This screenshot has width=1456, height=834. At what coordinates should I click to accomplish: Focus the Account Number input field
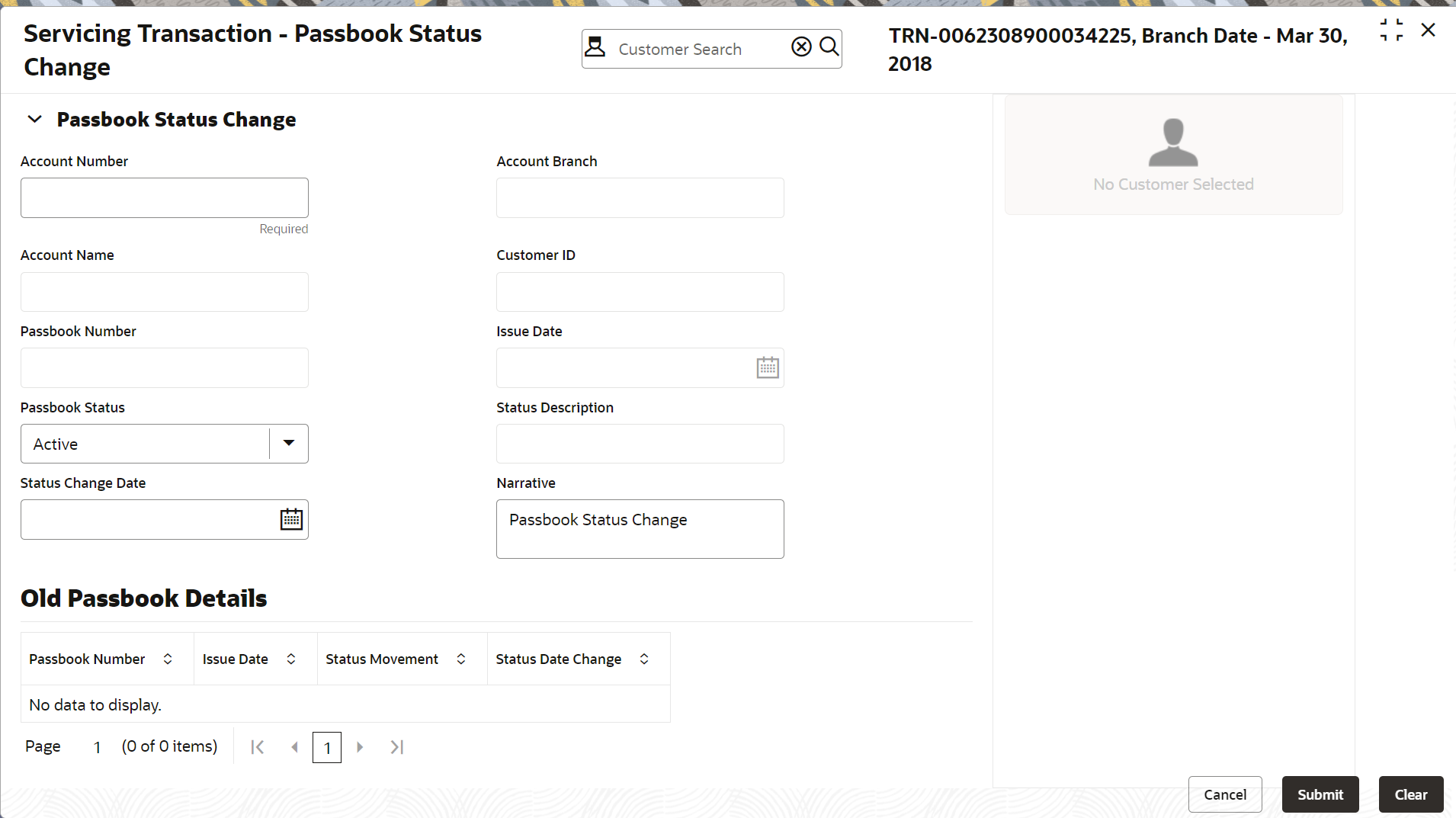pos(165,198)
